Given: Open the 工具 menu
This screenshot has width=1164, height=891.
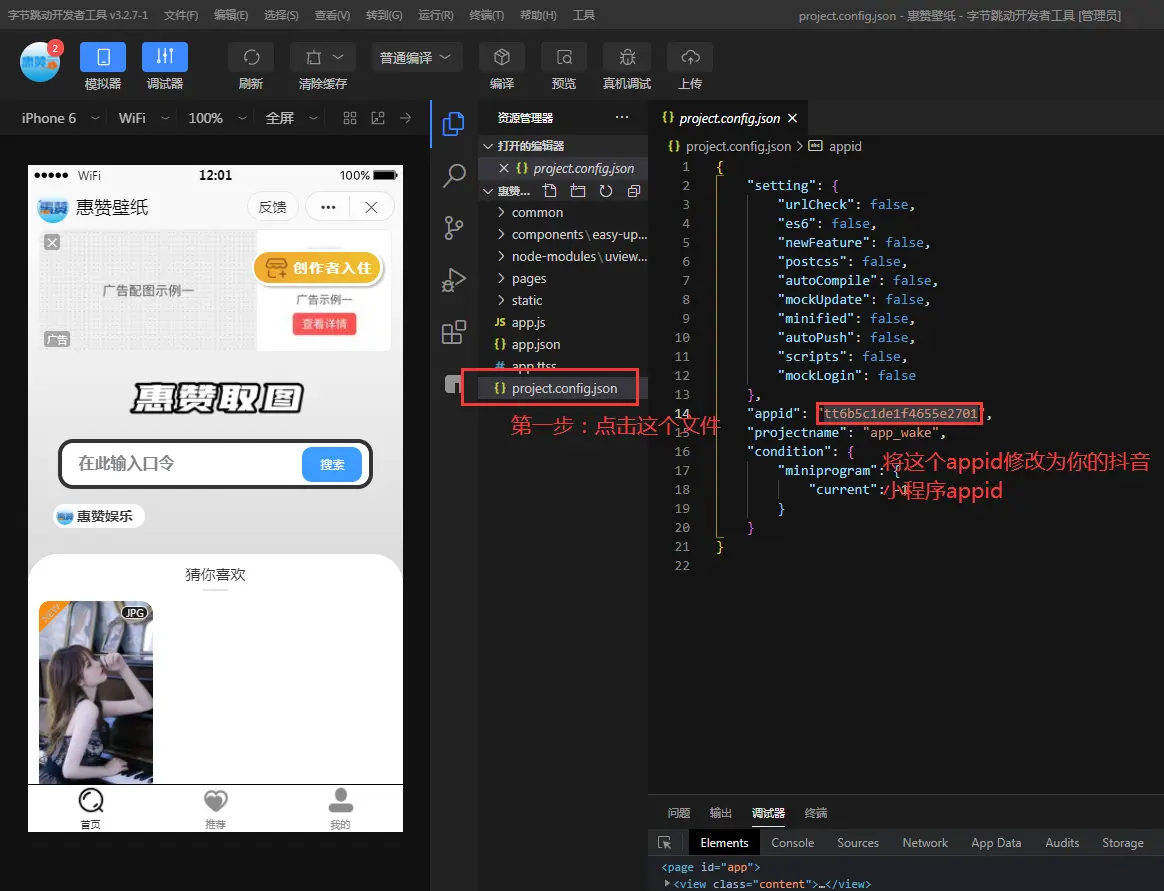Looking at the screenshot, I should [583, 15].
